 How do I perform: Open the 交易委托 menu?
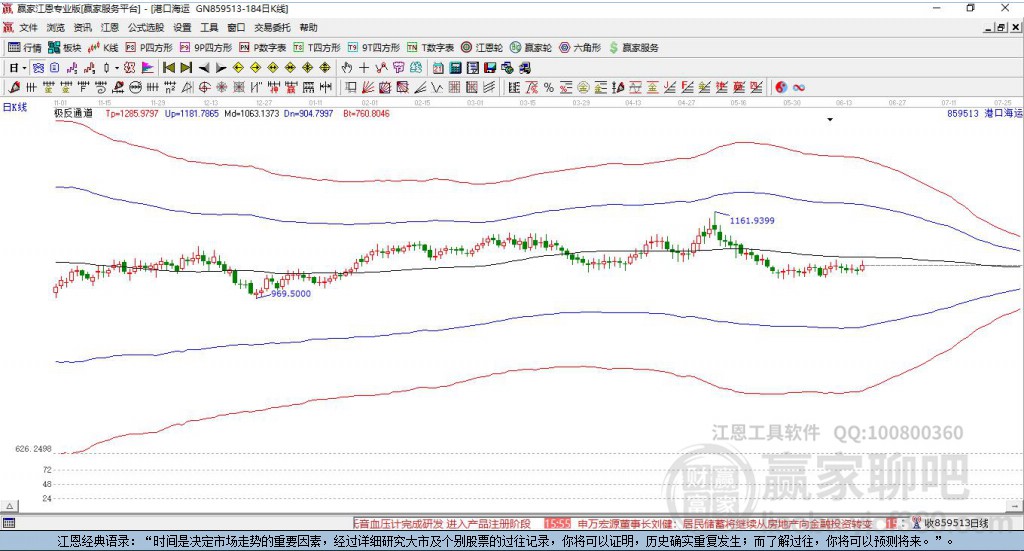272,27
